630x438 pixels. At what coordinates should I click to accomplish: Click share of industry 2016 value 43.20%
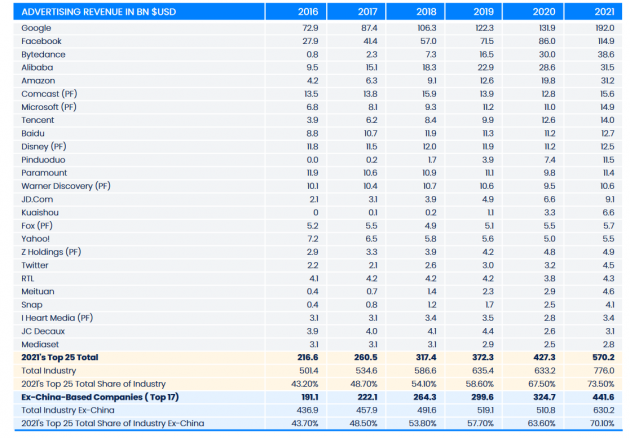tap(305, 384)
